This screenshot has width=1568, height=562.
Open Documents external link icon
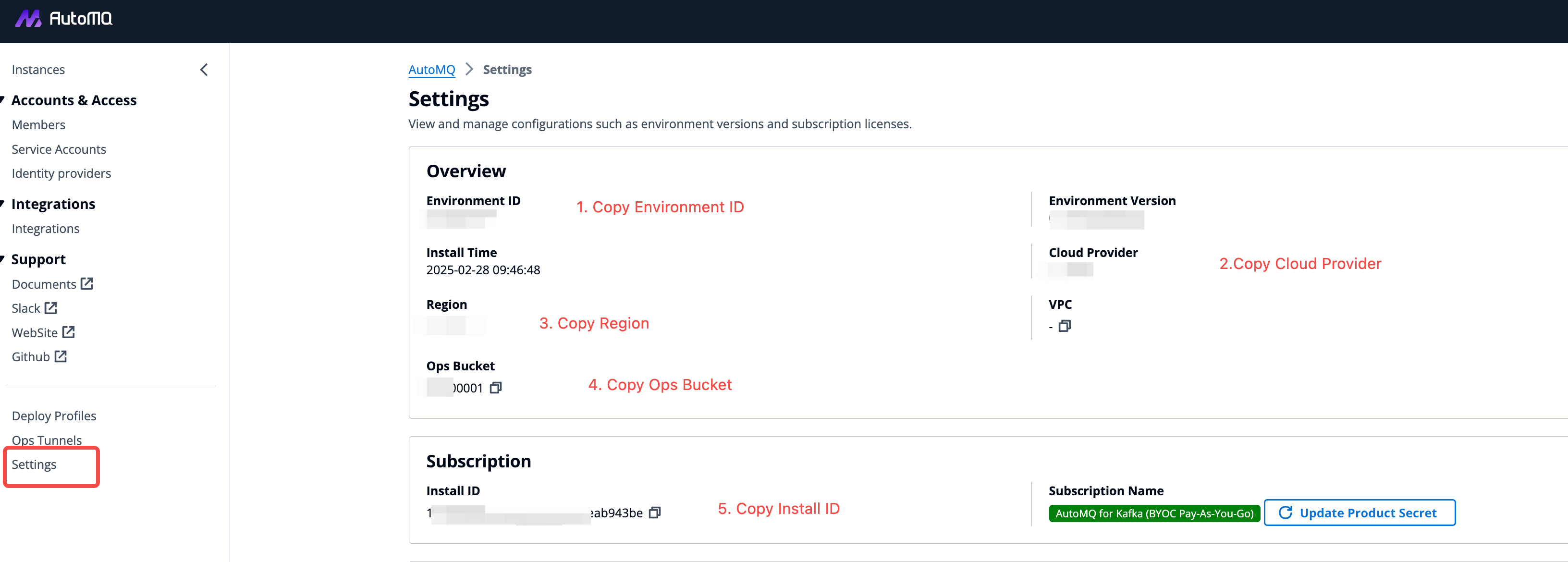tap(87, 284)
